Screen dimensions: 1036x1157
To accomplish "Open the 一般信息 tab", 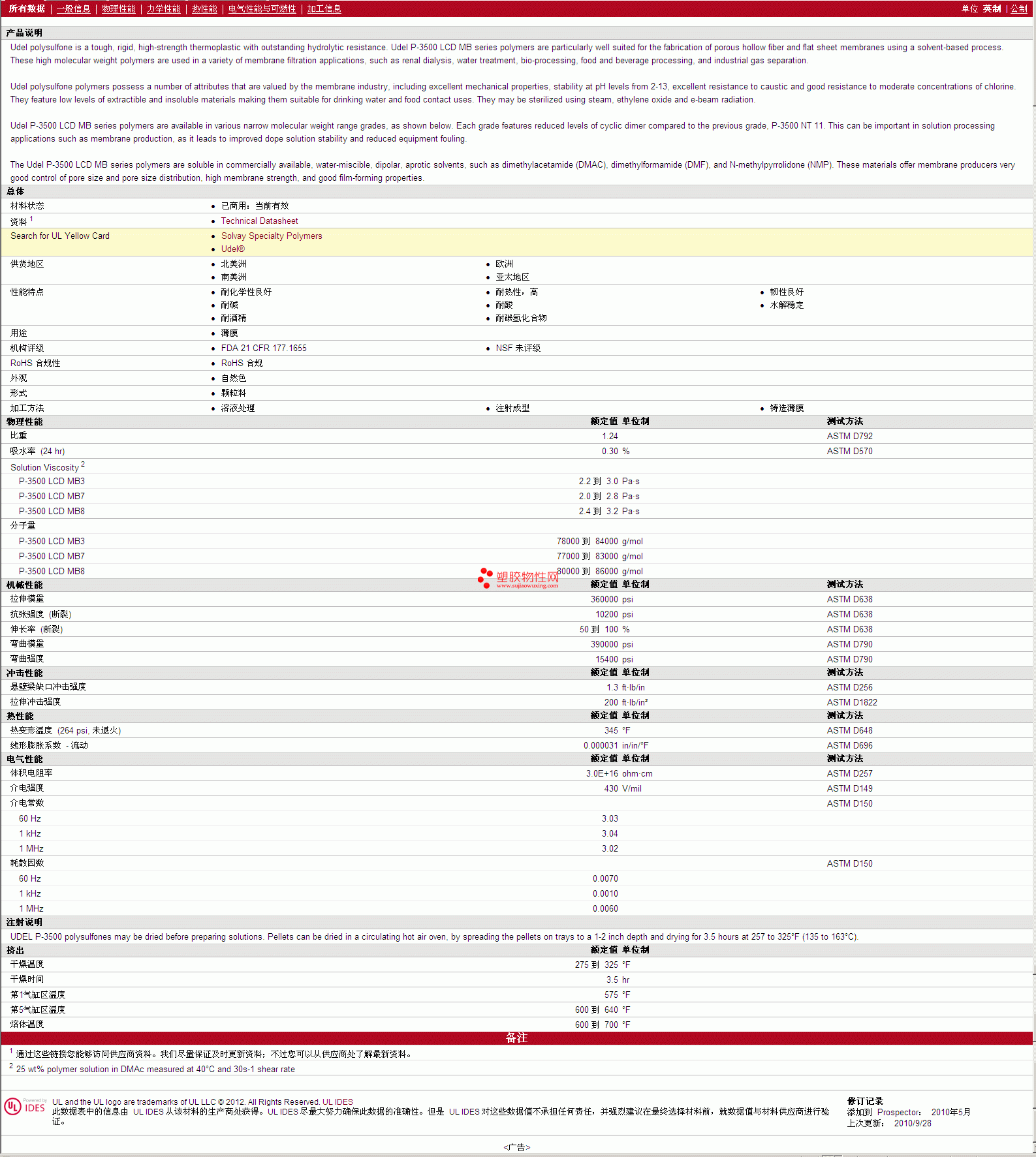I will pyautogui.click(x=73, y=8).
